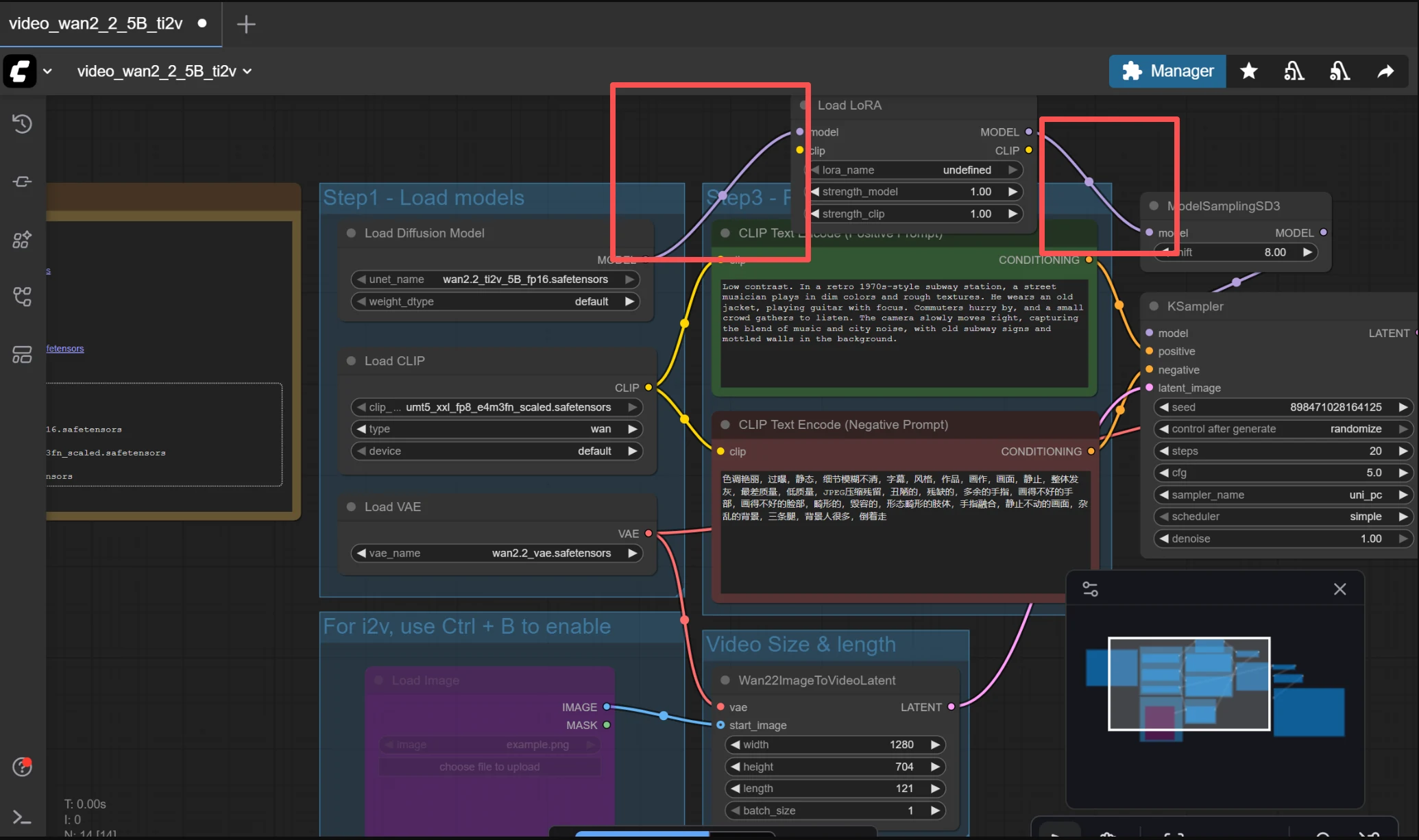1419x840 pixels.
Task: Close the minimap overlay panel
Action: click(1340, 589)
